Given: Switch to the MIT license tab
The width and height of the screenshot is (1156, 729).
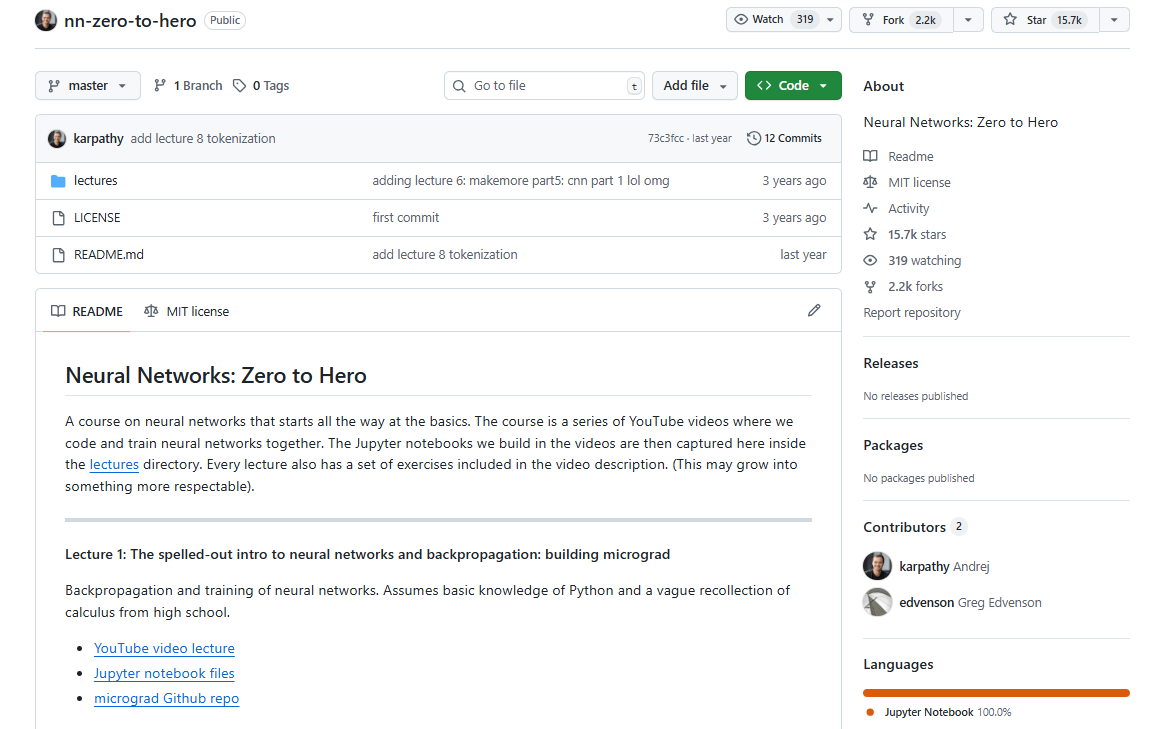Looking at the screenshot, I should pos(187,311).
